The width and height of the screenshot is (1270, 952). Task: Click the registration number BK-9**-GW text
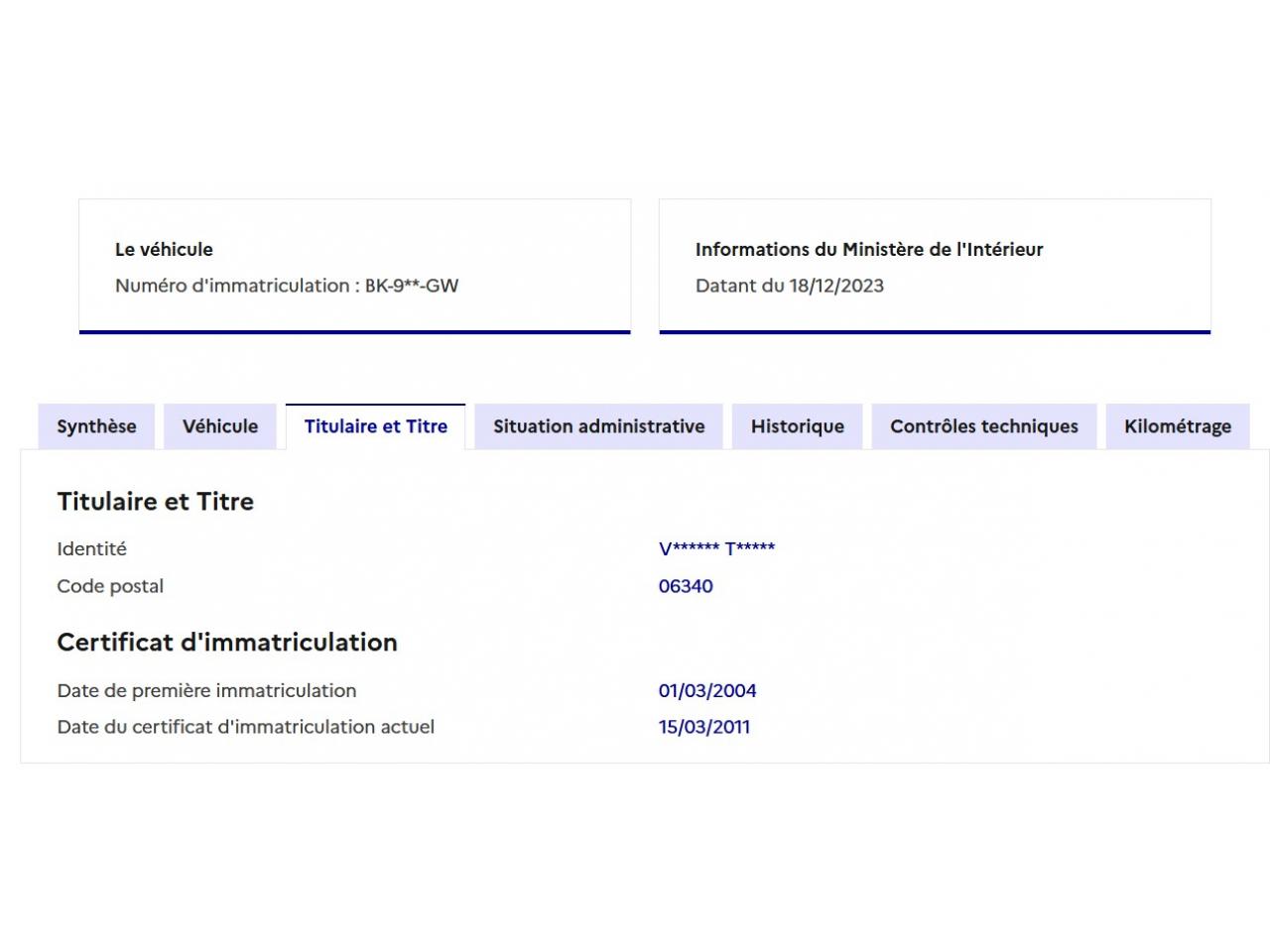411,286
